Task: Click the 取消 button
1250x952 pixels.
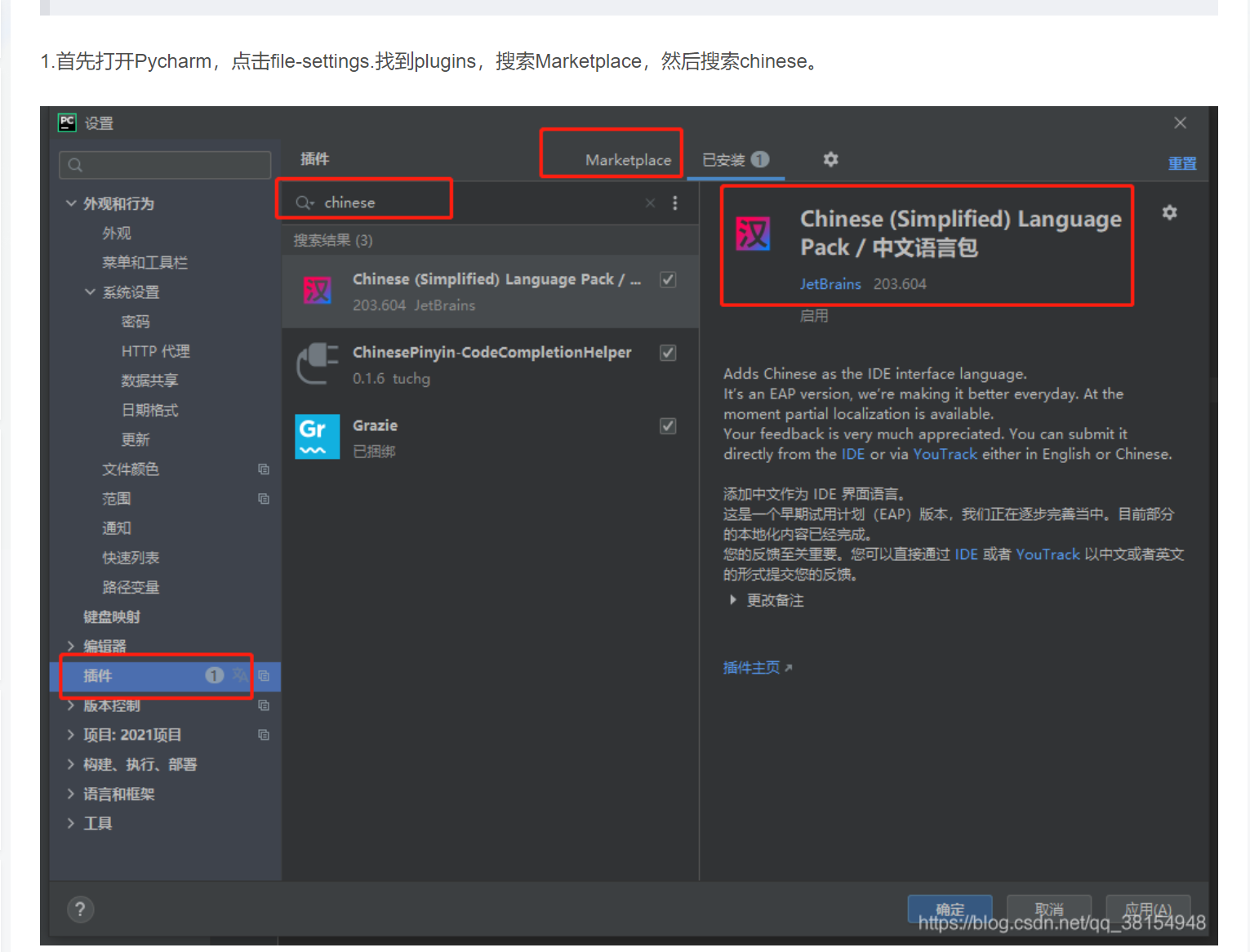Action: [x=1048, y=910]
